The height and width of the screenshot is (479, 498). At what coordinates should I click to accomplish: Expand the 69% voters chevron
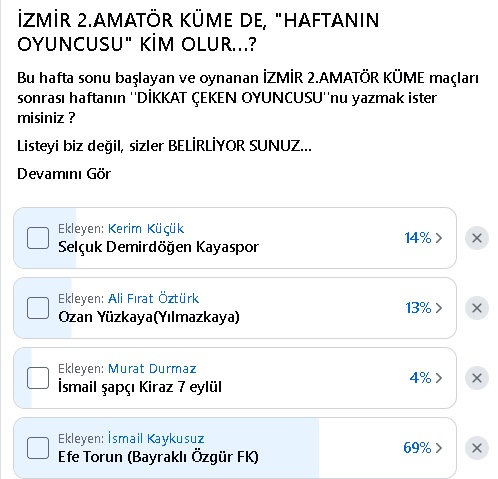[439, 448]
